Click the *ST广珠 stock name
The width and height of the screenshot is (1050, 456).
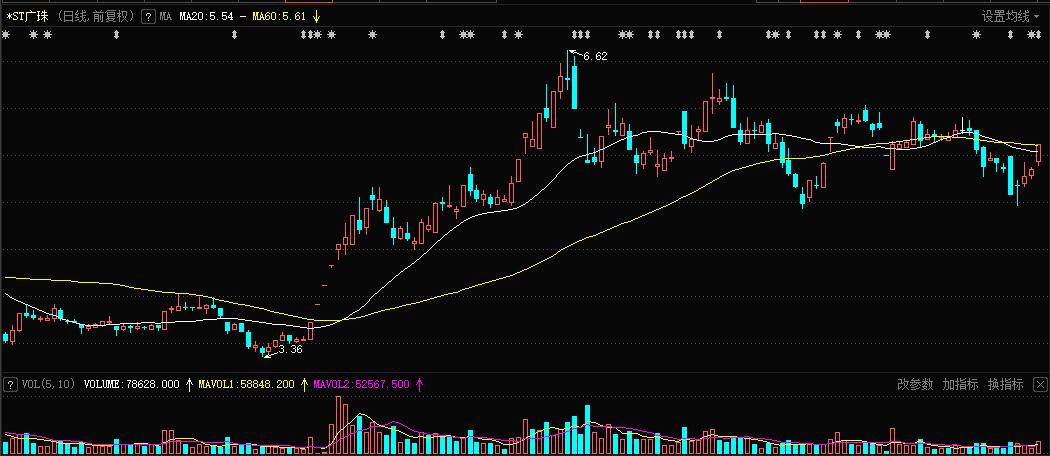click(25, 16)
